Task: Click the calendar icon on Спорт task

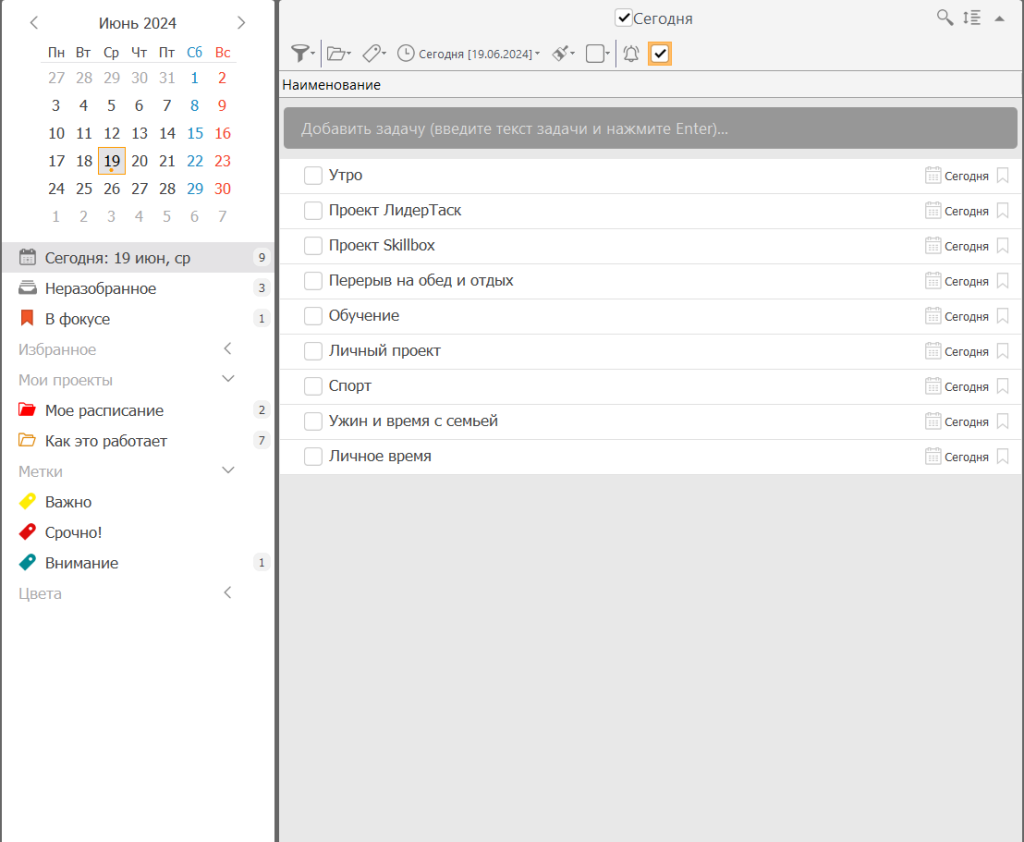Action: [x=932, y=386]
